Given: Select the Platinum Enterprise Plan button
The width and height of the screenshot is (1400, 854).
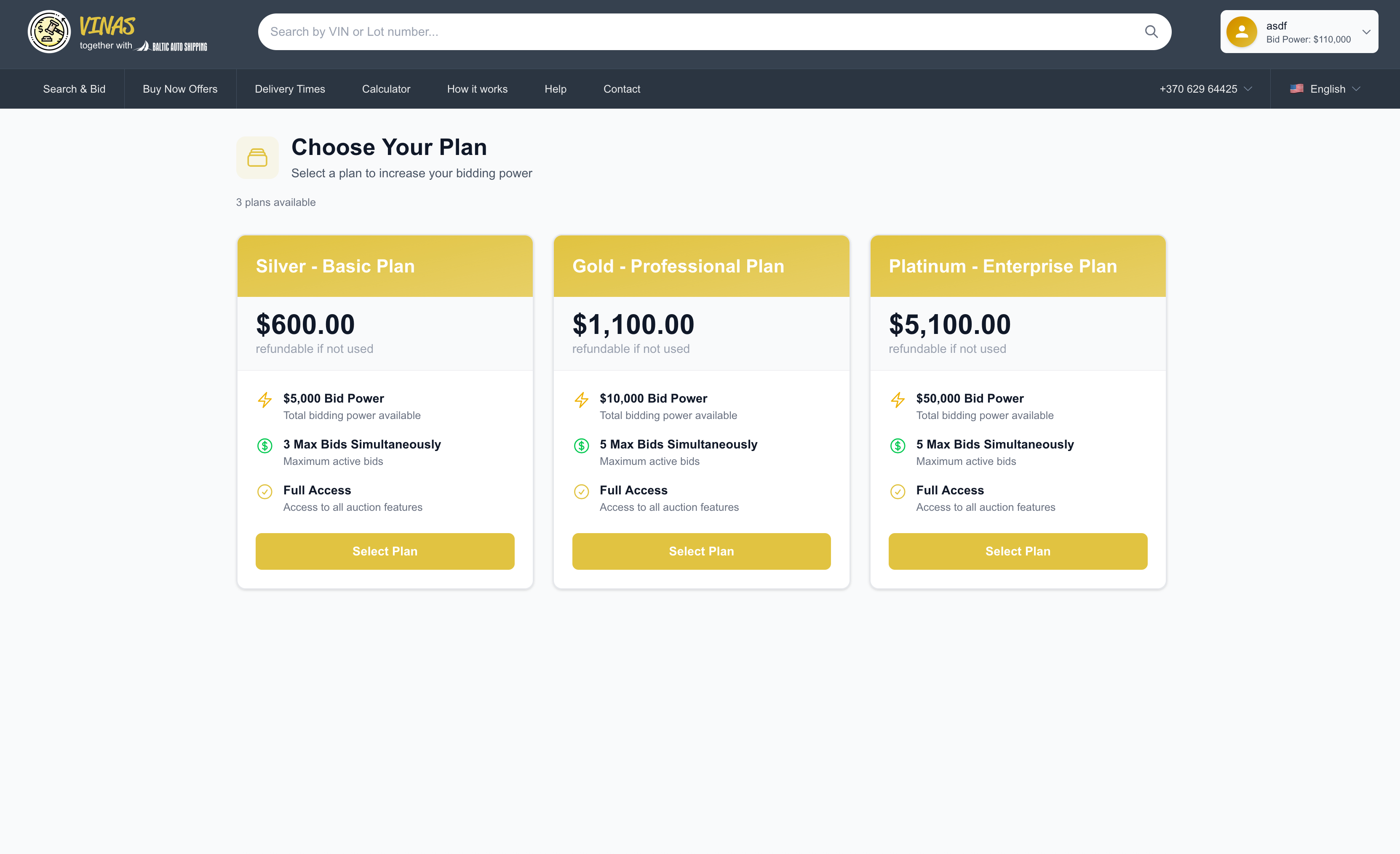Looking at the screenshot, I should [1018, 551].
